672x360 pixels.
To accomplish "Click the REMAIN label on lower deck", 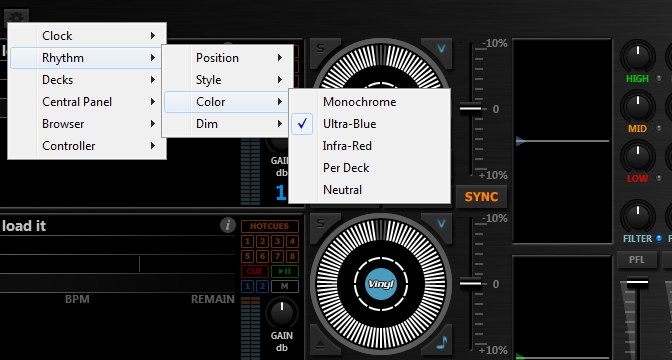I will (213, 299).
